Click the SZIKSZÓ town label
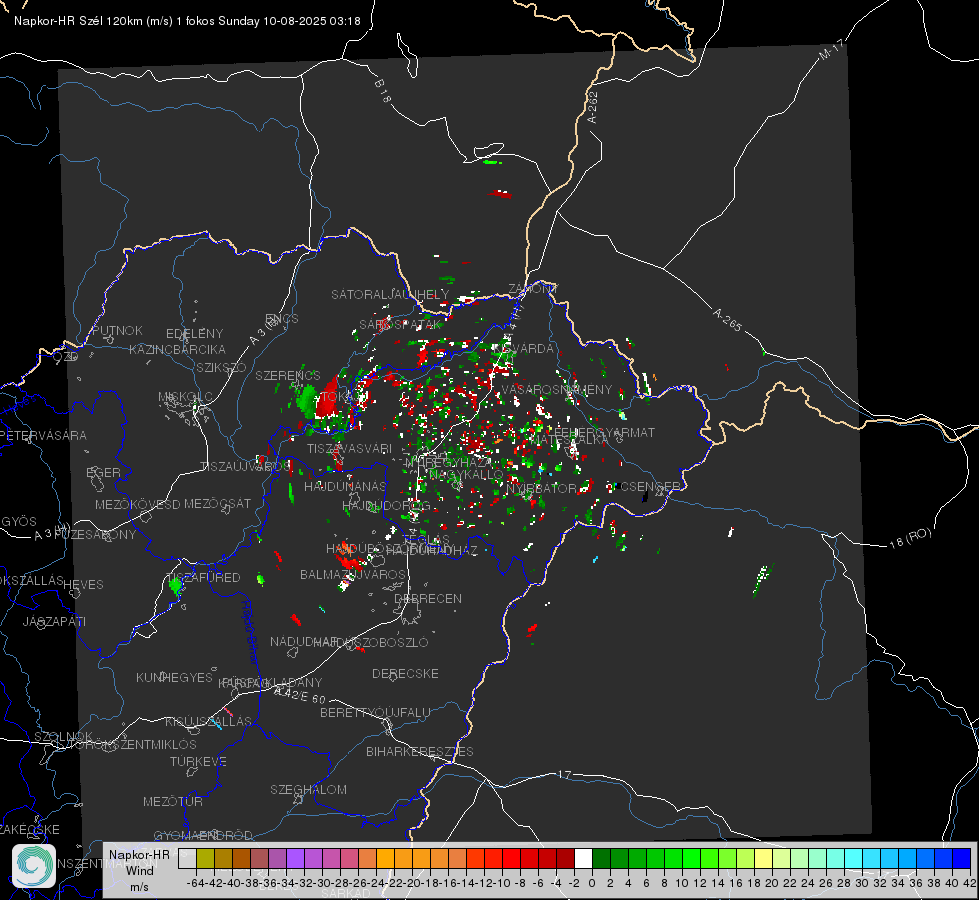This screenshot has width=979, height=900. 221,367
